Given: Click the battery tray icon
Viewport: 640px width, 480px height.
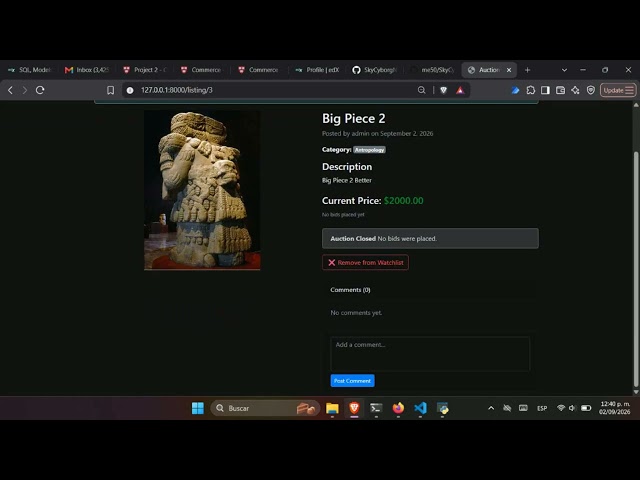Looking at the screenshot, I should pos(586,408).
